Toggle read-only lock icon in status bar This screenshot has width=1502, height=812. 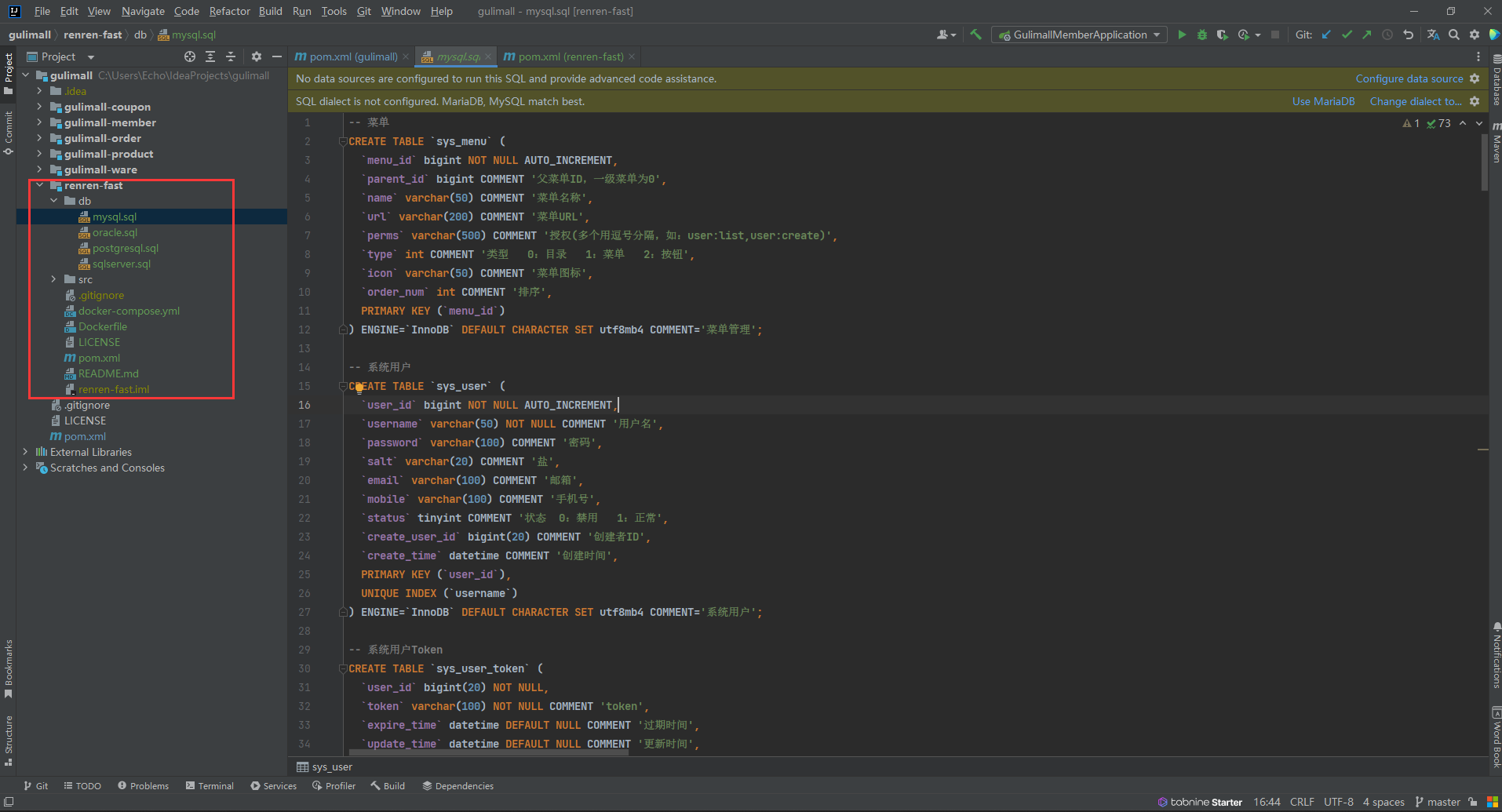click(1473, 802)
